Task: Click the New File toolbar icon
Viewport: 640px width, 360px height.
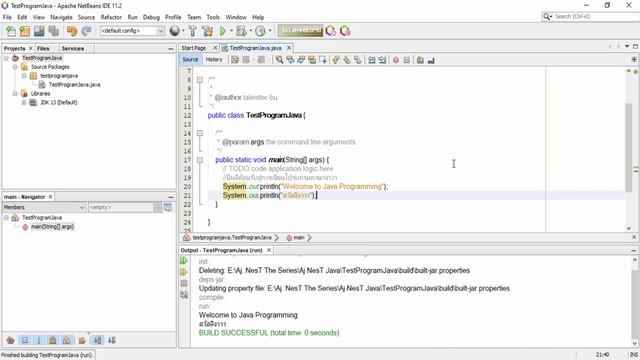Action: [x=11, y=31]
